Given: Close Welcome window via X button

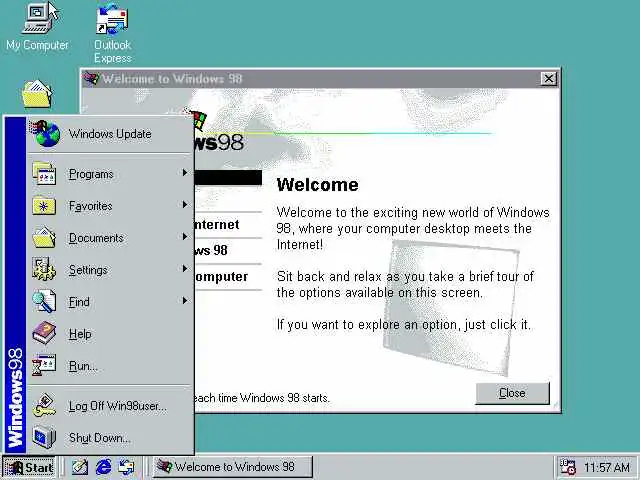Looking at the screenshot, I should click(549, 78).
